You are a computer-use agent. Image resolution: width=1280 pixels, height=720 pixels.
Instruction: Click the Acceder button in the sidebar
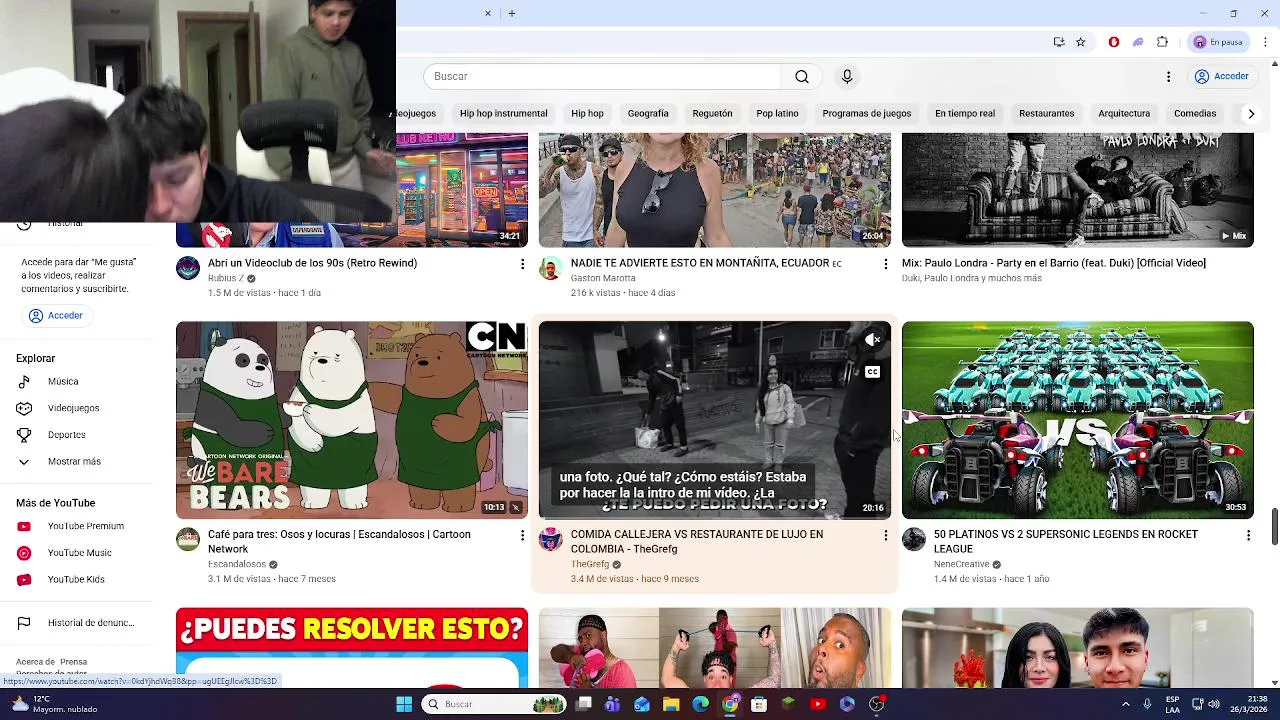56,315
